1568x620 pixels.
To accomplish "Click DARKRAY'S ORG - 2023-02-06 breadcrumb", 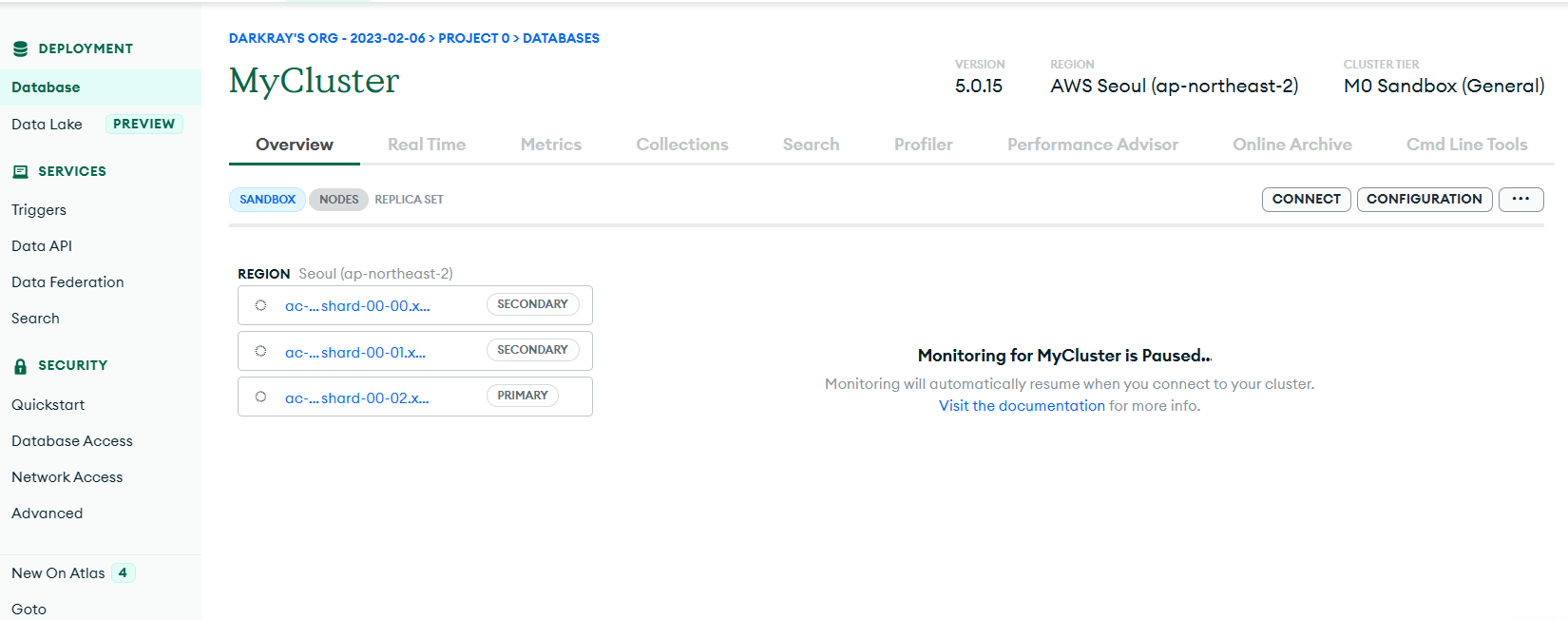I will (327, 39).
